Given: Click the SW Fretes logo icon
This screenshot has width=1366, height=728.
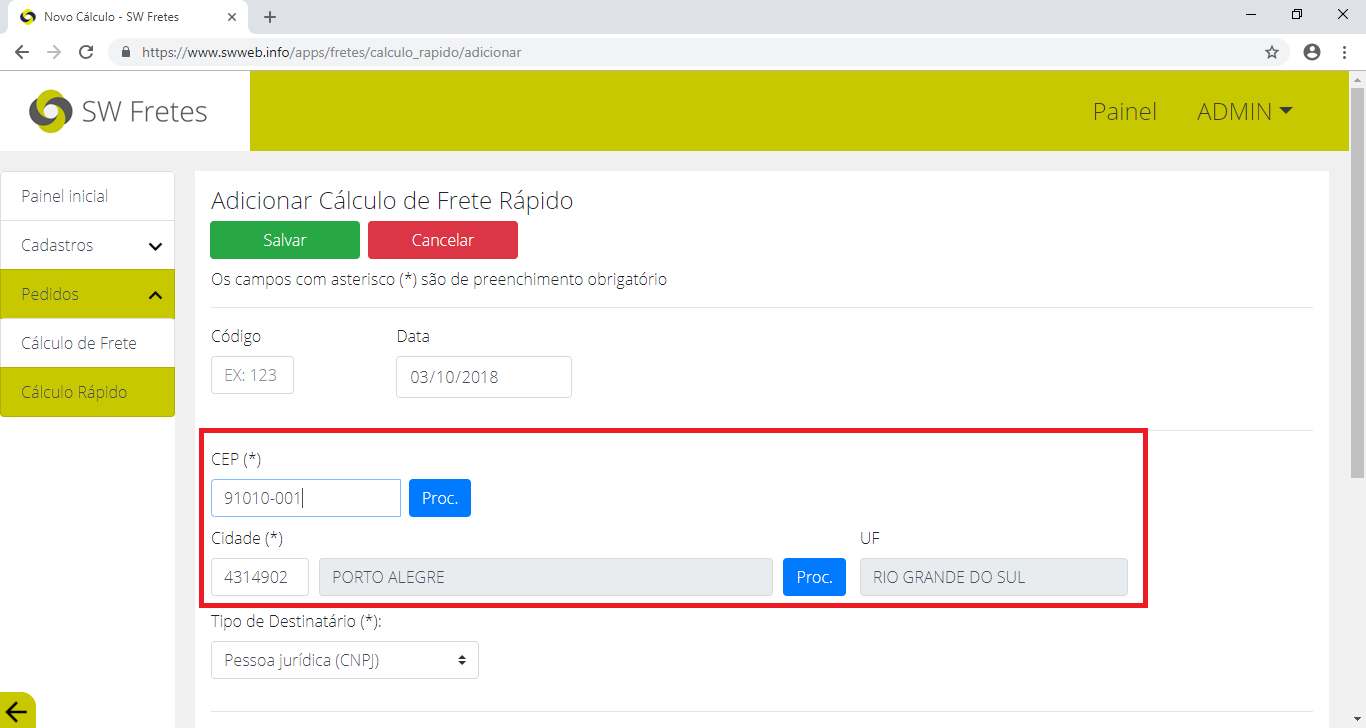Looking at the screenshot, I should [50, 111].
